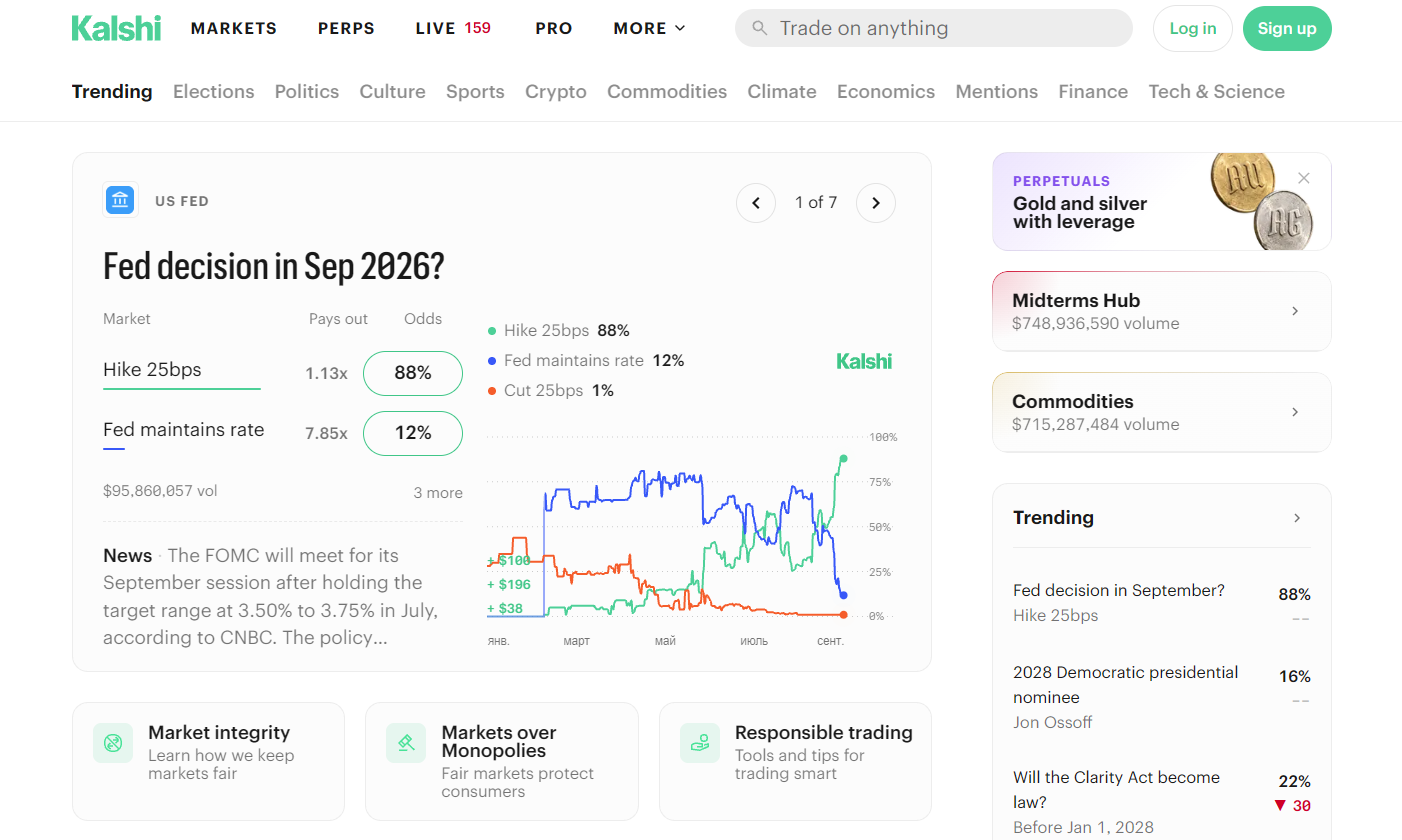Focus the Trade on anything search field
The width and height of the screenshot is (1402, 840).
tap(934, 28)
